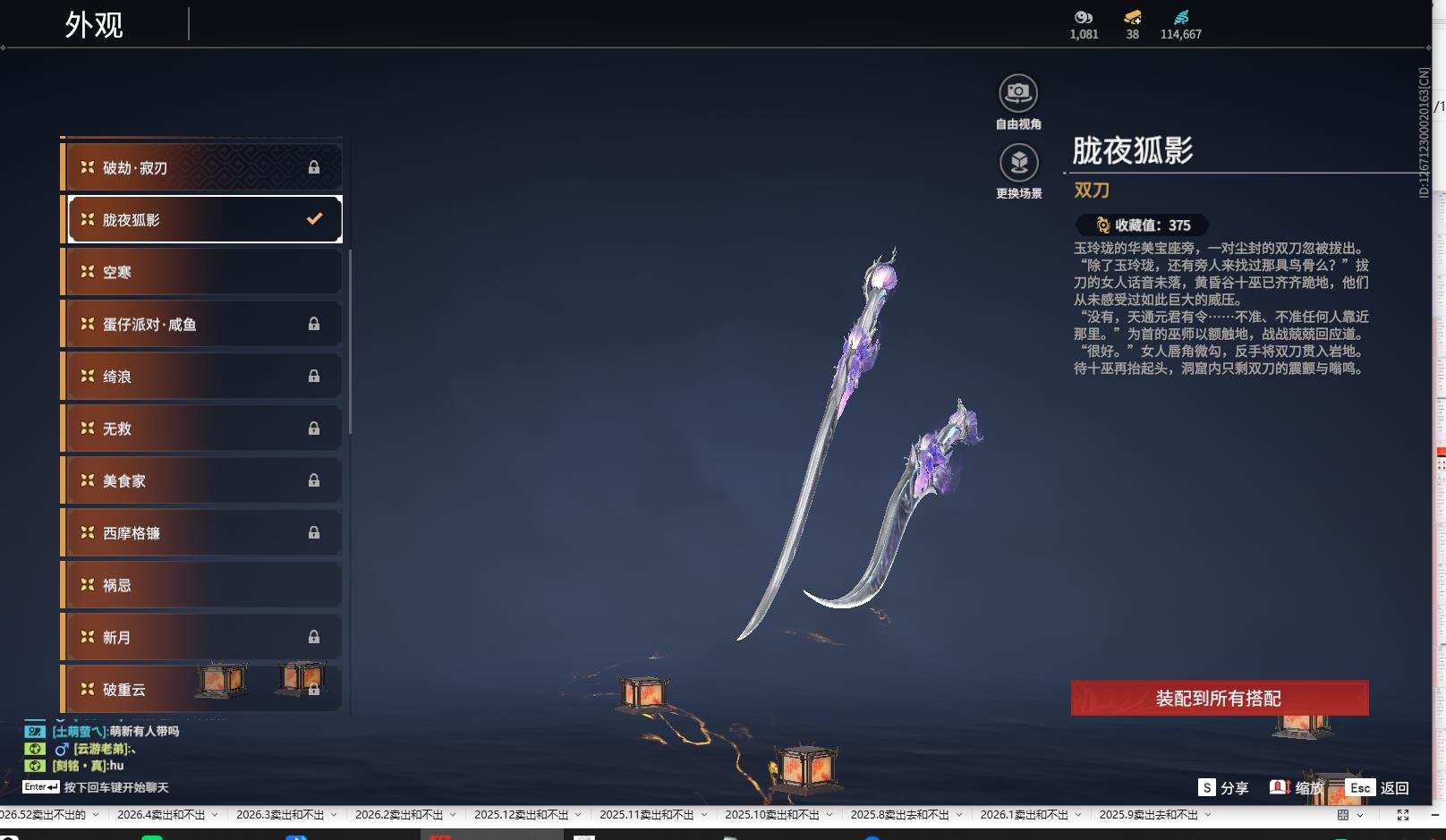Switch to the 2026.1卖出和不出 sheet tab
Image resolution: width=1446 pixels, height=840 pixels.
click(1025, 815)
